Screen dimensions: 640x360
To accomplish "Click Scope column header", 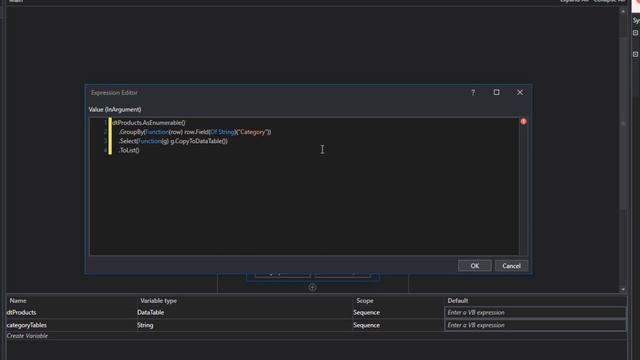I will point(364,300).
